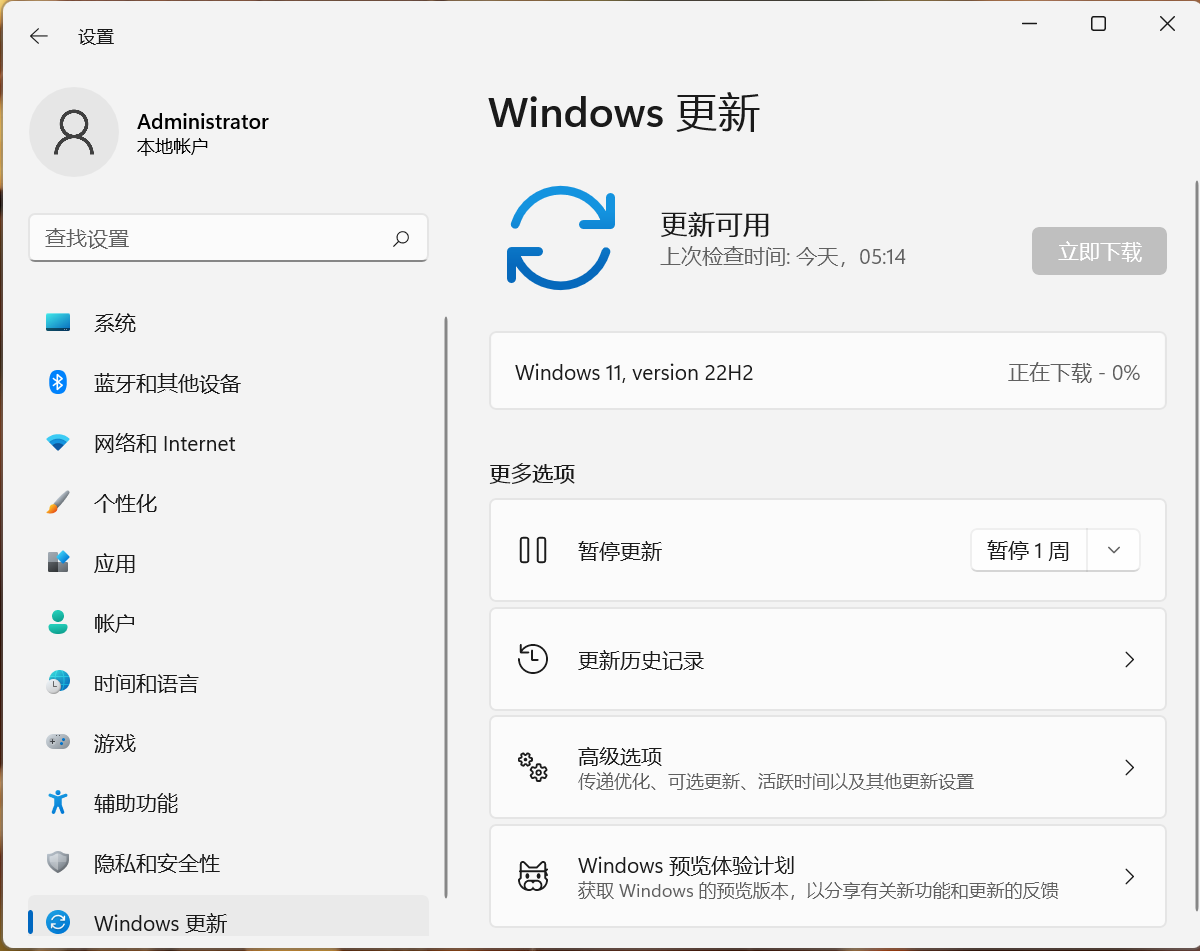Screen dimensions: 1200x951
Task: Expand 更新历史记录 using its arrow
Action: (1129, 659)
